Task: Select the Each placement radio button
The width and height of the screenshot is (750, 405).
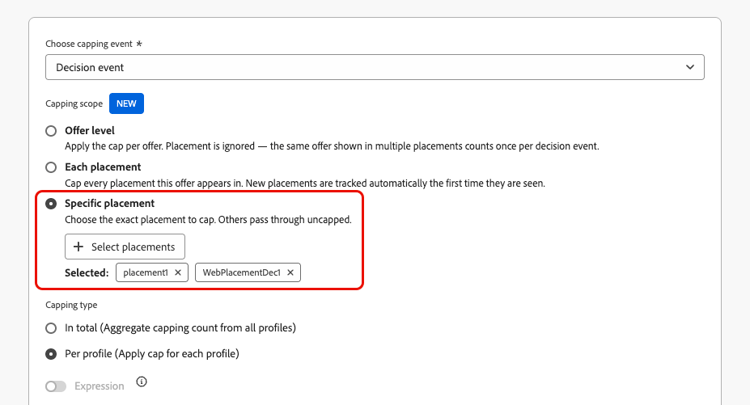Action: point(51,167)
